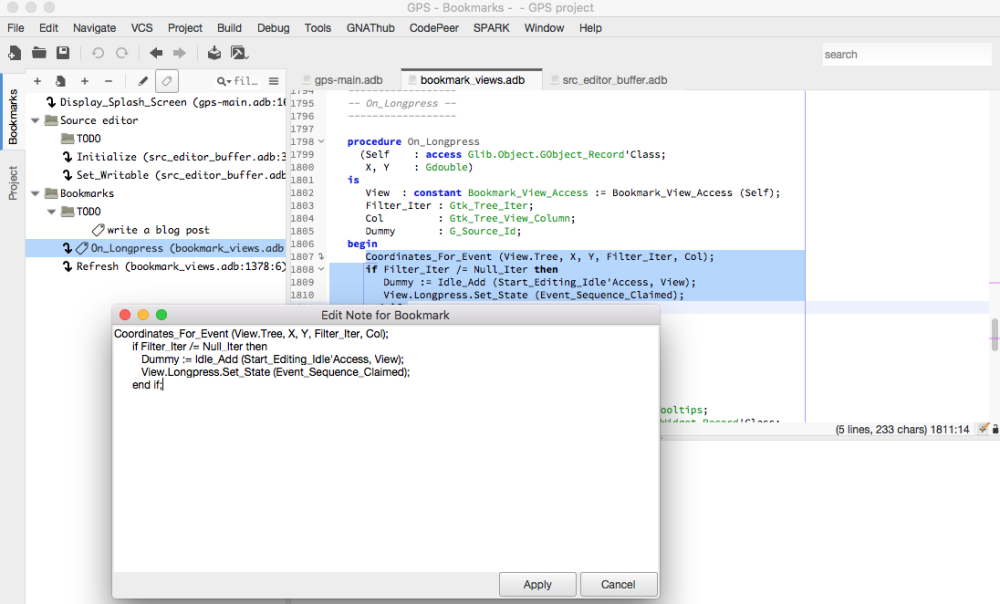Viewport: 1000px width, 604px height.
Task: Go back using the left arrow toolbar icon
Action: point(156,53)
